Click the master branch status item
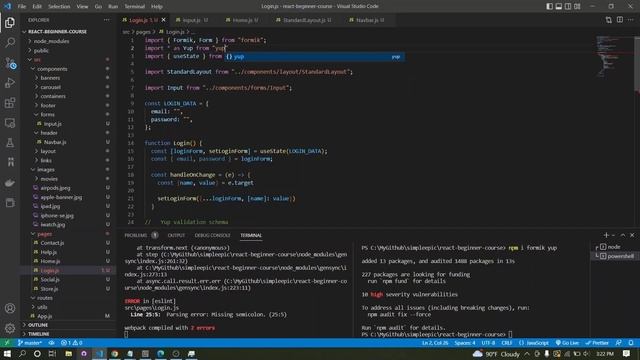 pyautogui.click(x=30, y=343)
